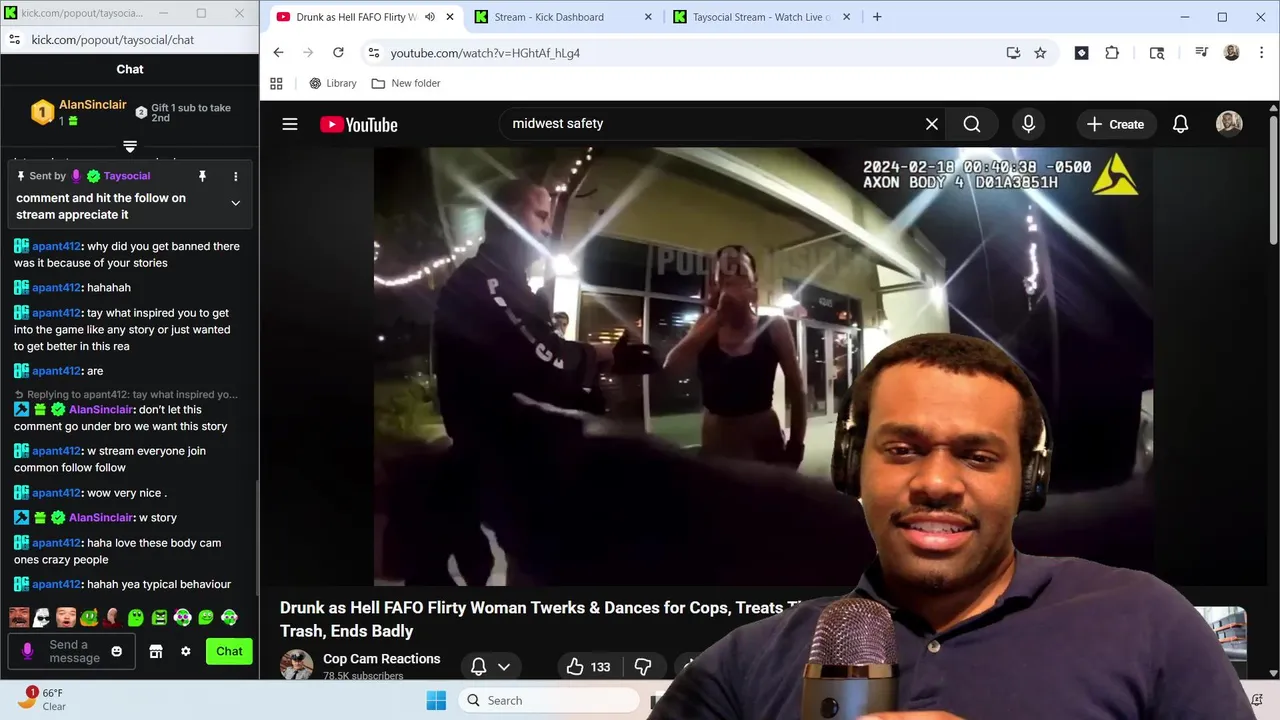Screen dimensions: 1280x720
Task: Clear the 'midwest safety' search text
Action: [932, 124]
